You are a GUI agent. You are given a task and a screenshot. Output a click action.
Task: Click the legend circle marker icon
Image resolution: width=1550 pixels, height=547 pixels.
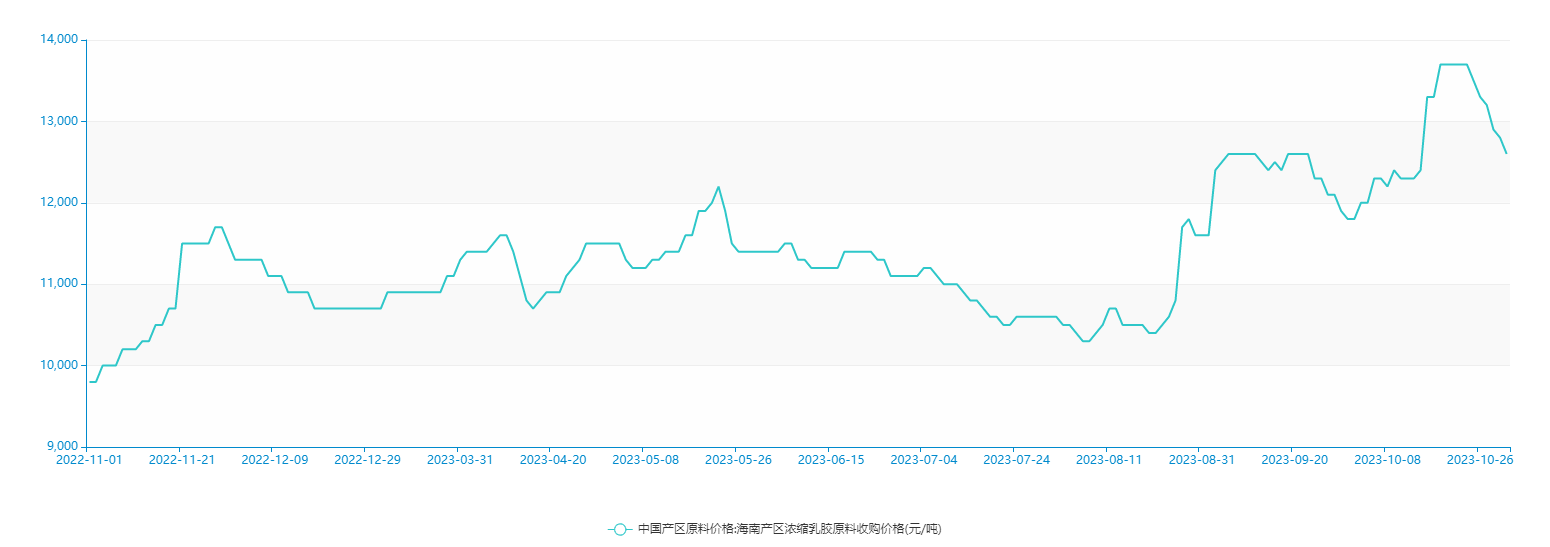point(620,529)
